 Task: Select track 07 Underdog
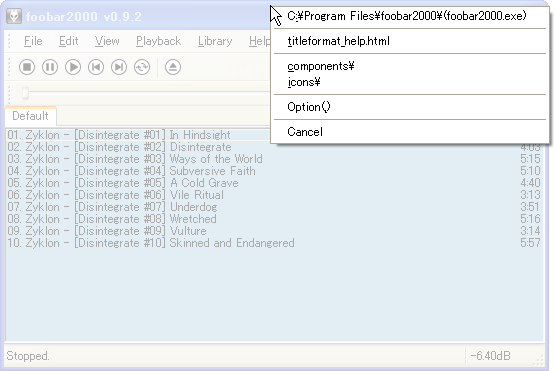point(274,207)
